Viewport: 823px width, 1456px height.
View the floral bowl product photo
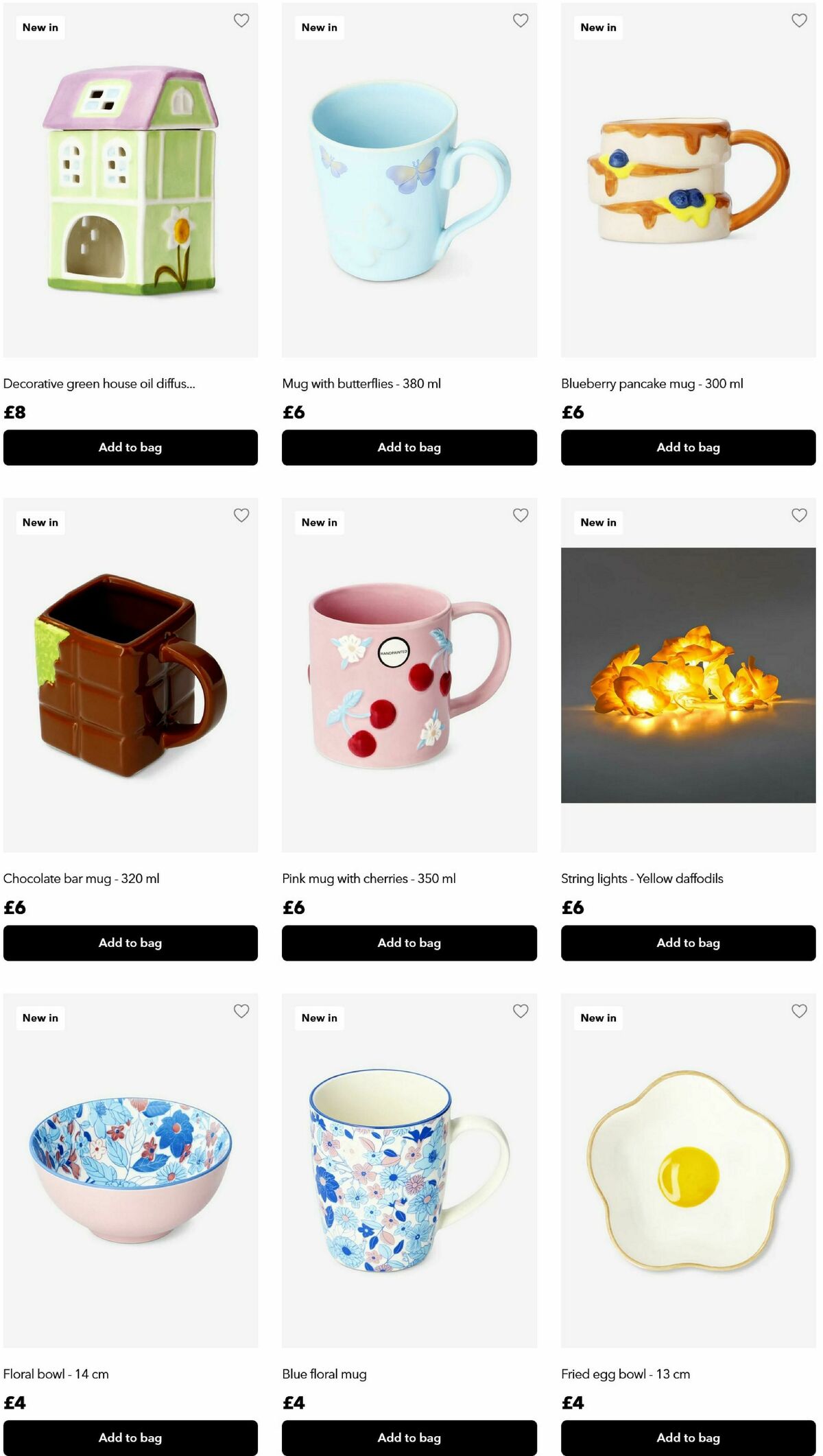[x=130, y=1171]
